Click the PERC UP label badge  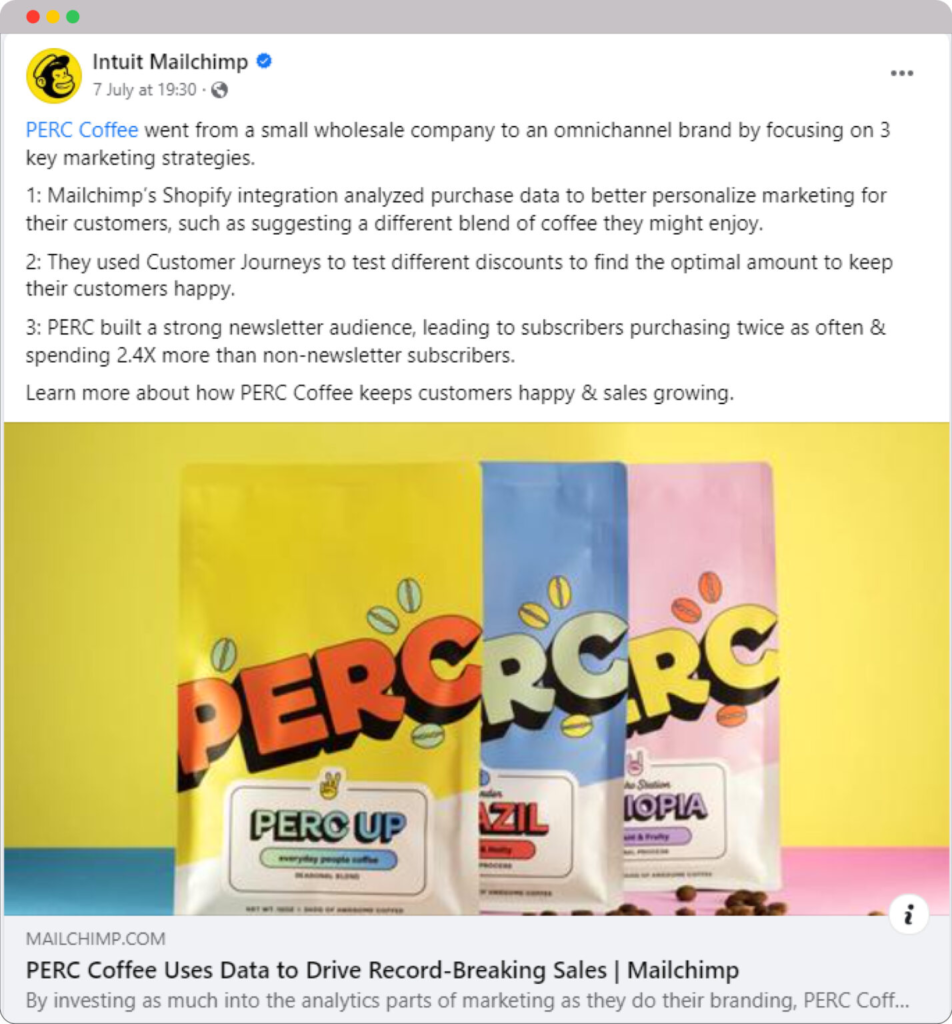coord(328,839)
